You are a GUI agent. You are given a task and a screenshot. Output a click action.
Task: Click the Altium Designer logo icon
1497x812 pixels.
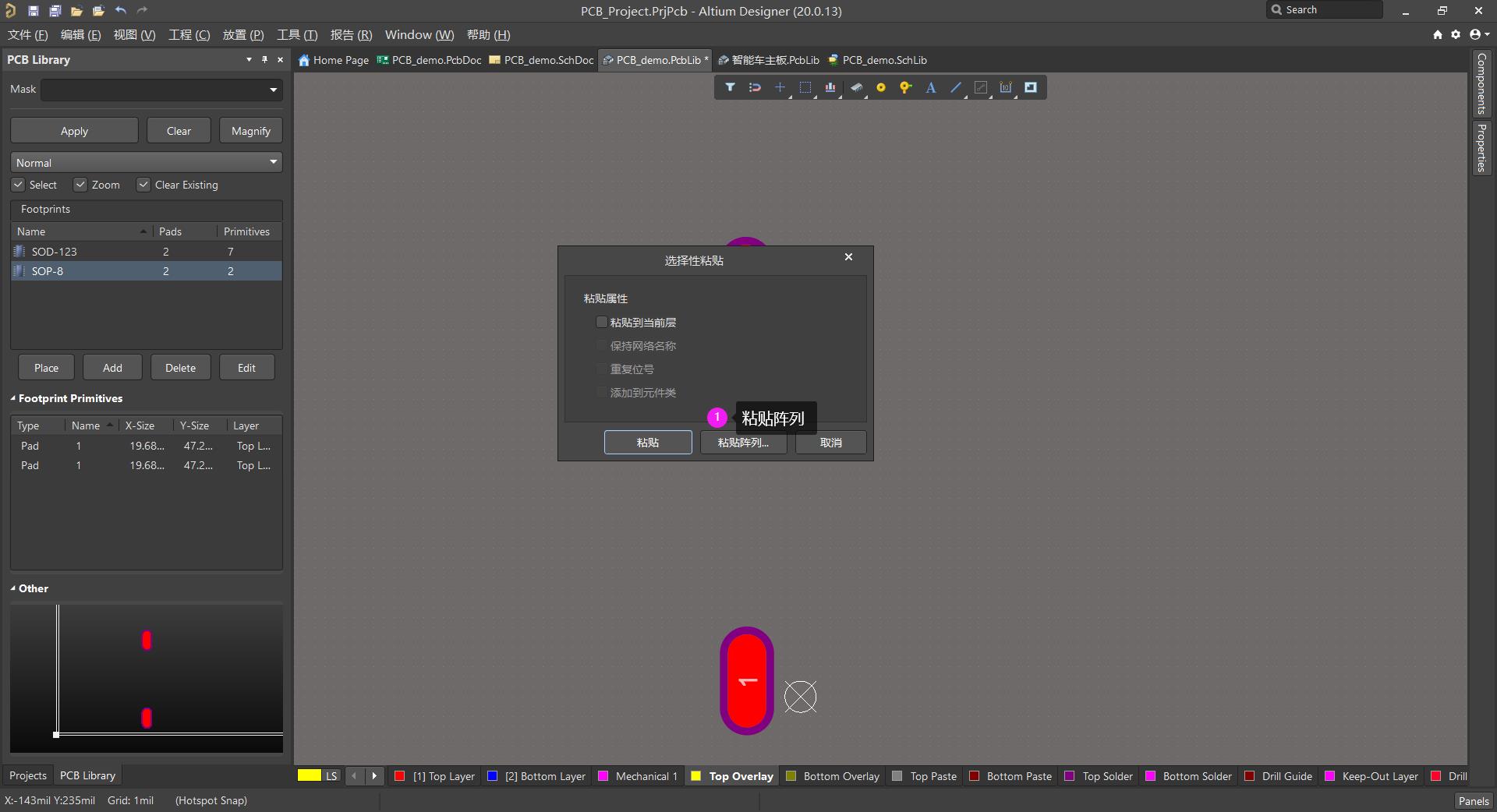(11, 11)
